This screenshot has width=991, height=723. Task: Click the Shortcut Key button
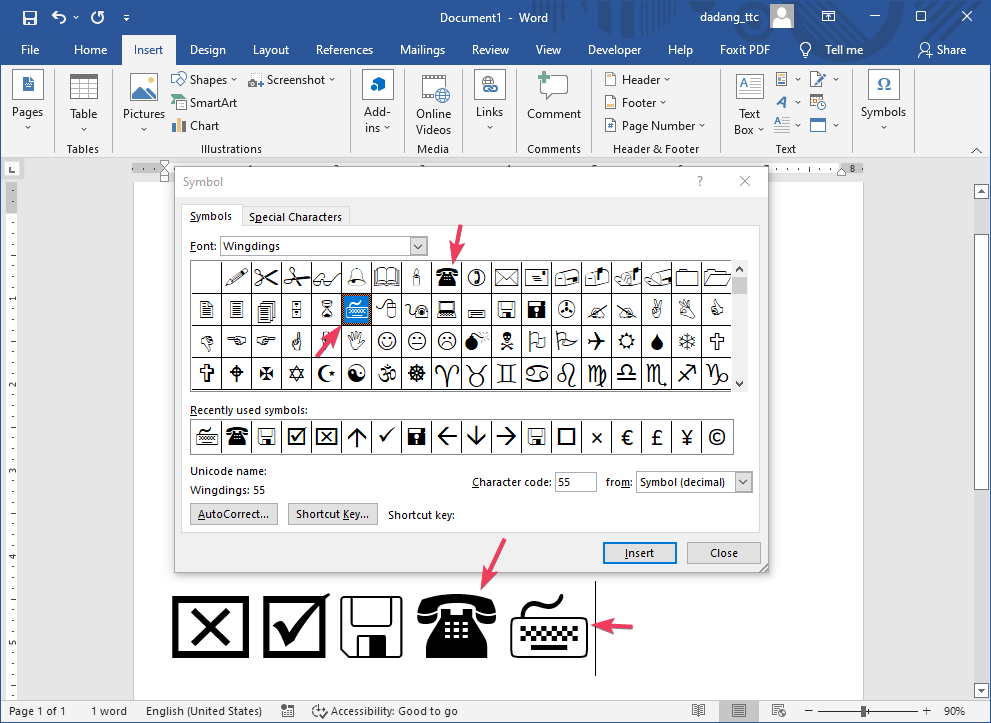332,513
